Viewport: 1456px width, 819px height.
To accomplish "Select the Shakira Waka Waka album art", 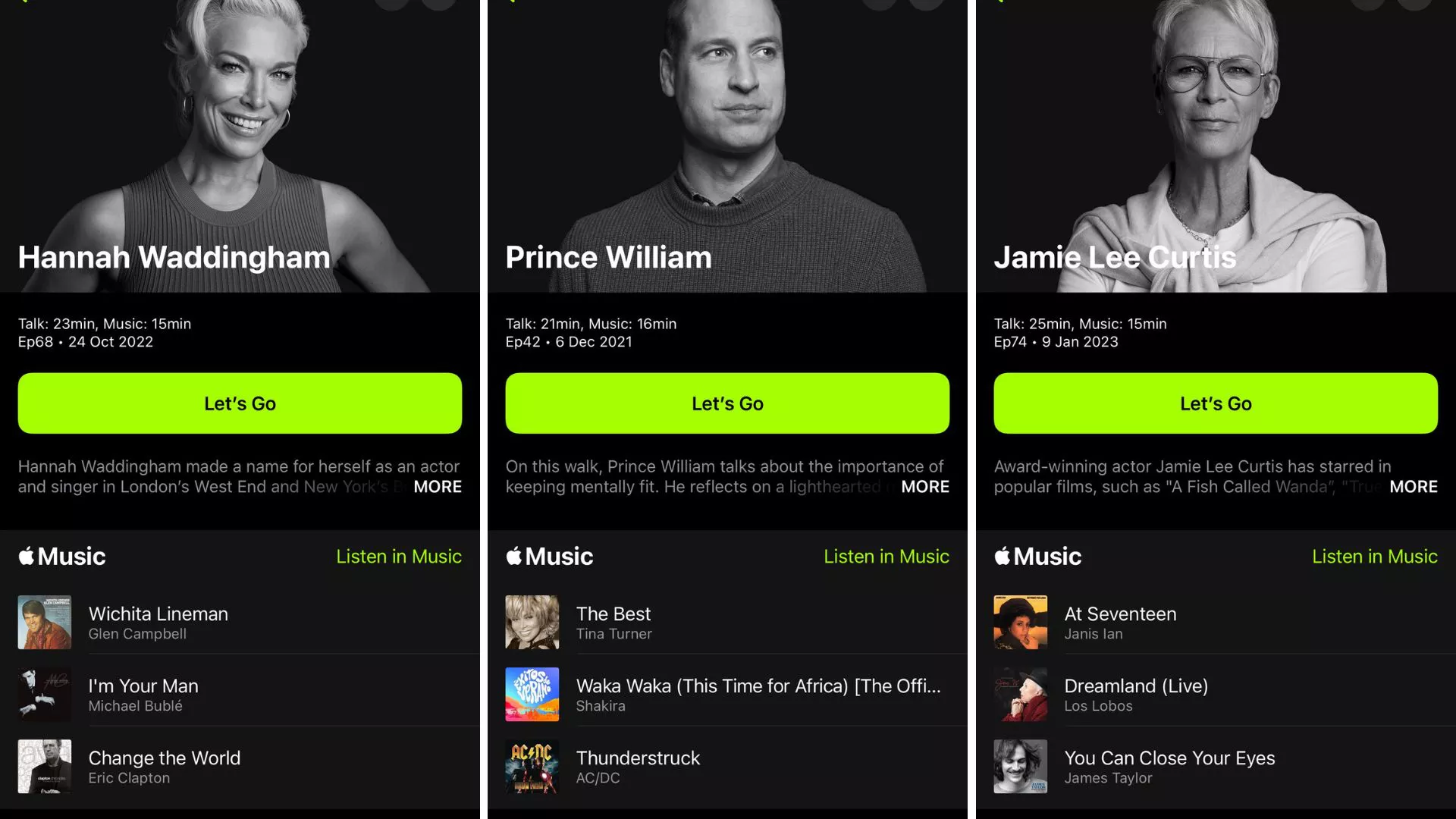I will pos(532,694).
